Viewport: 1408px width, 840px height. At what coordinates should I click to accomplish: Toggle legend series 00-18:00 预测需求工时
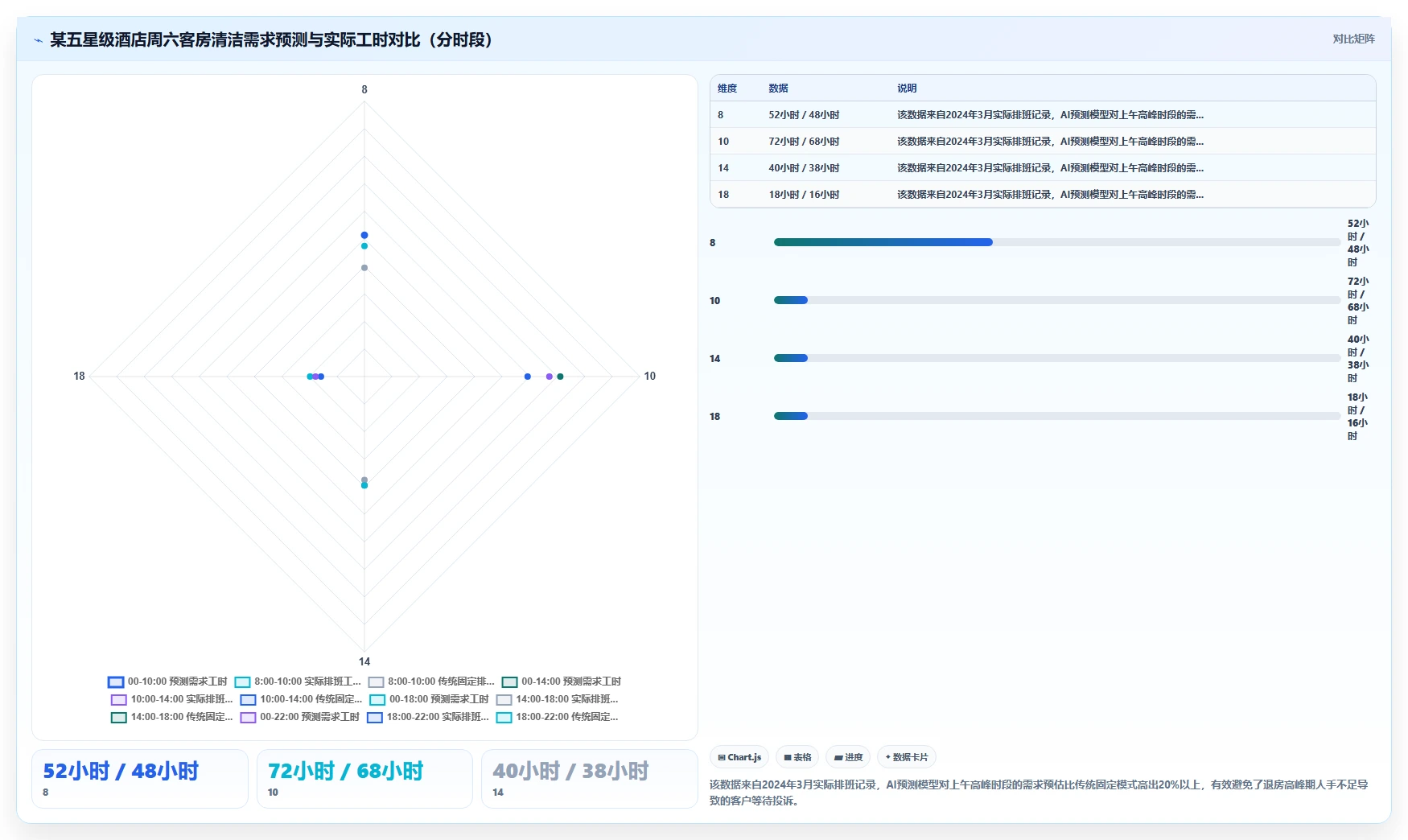click(x=429, y=699)
